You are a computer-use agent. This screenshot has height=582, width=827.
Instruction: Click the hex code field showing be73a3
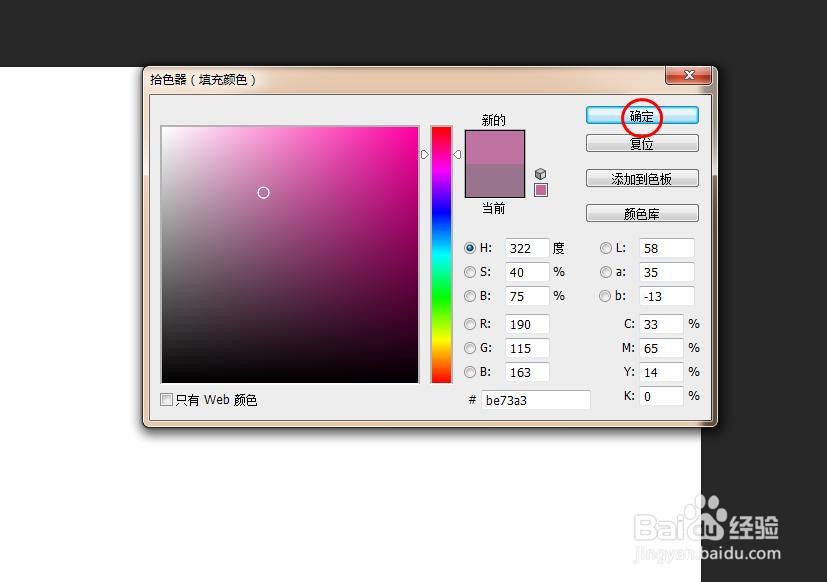click(536, 400)
